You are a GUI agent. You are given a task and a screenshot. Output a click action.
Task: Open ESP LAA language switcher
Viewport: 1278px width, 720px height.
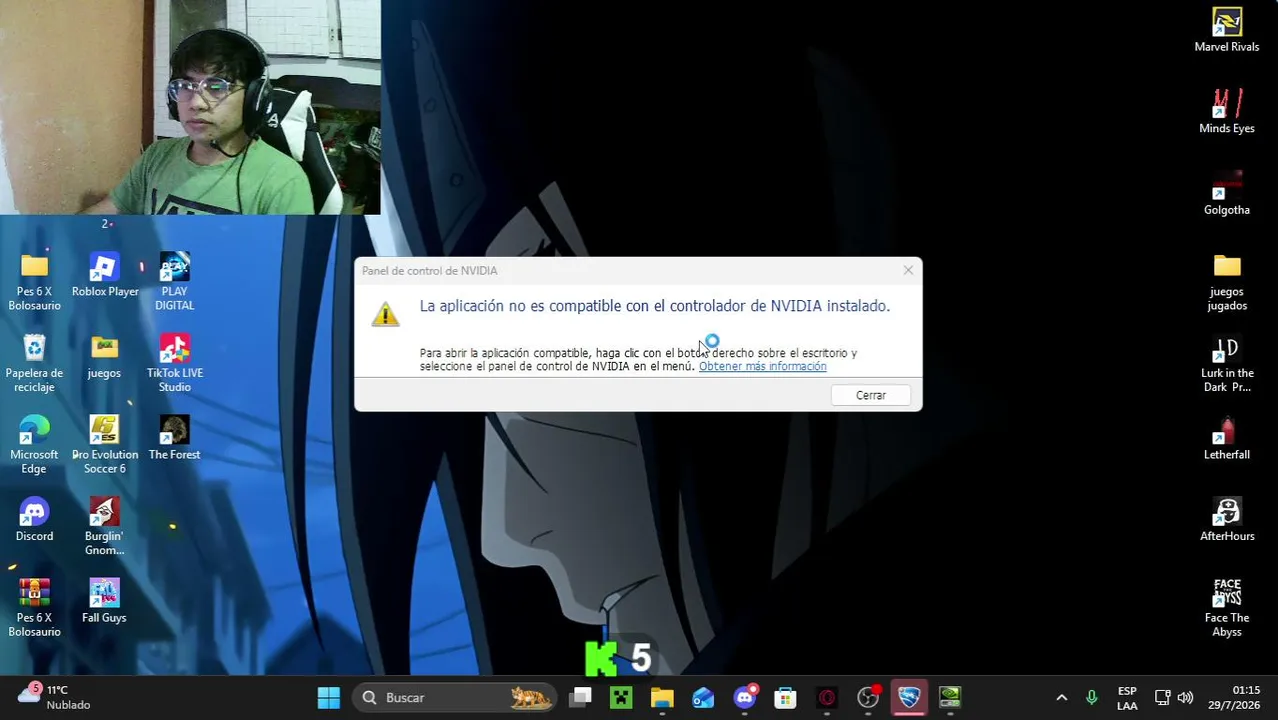tap(1127, 697)
